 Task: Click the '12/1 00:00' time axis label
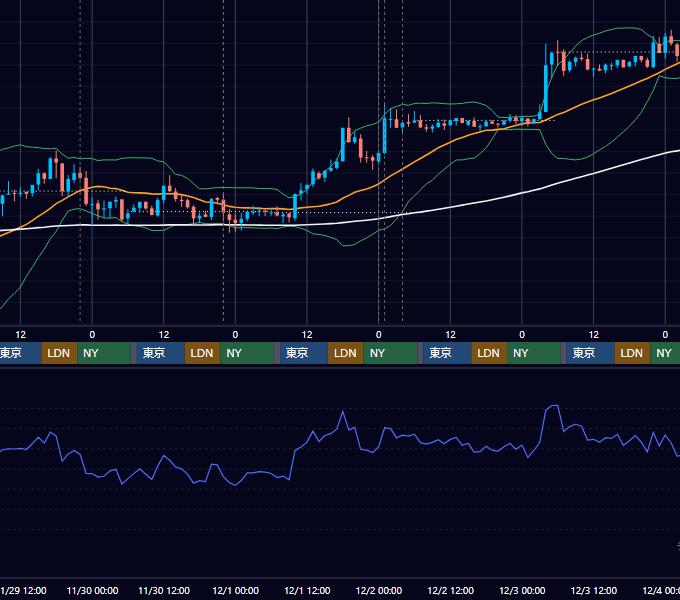(x=235, y=590)
